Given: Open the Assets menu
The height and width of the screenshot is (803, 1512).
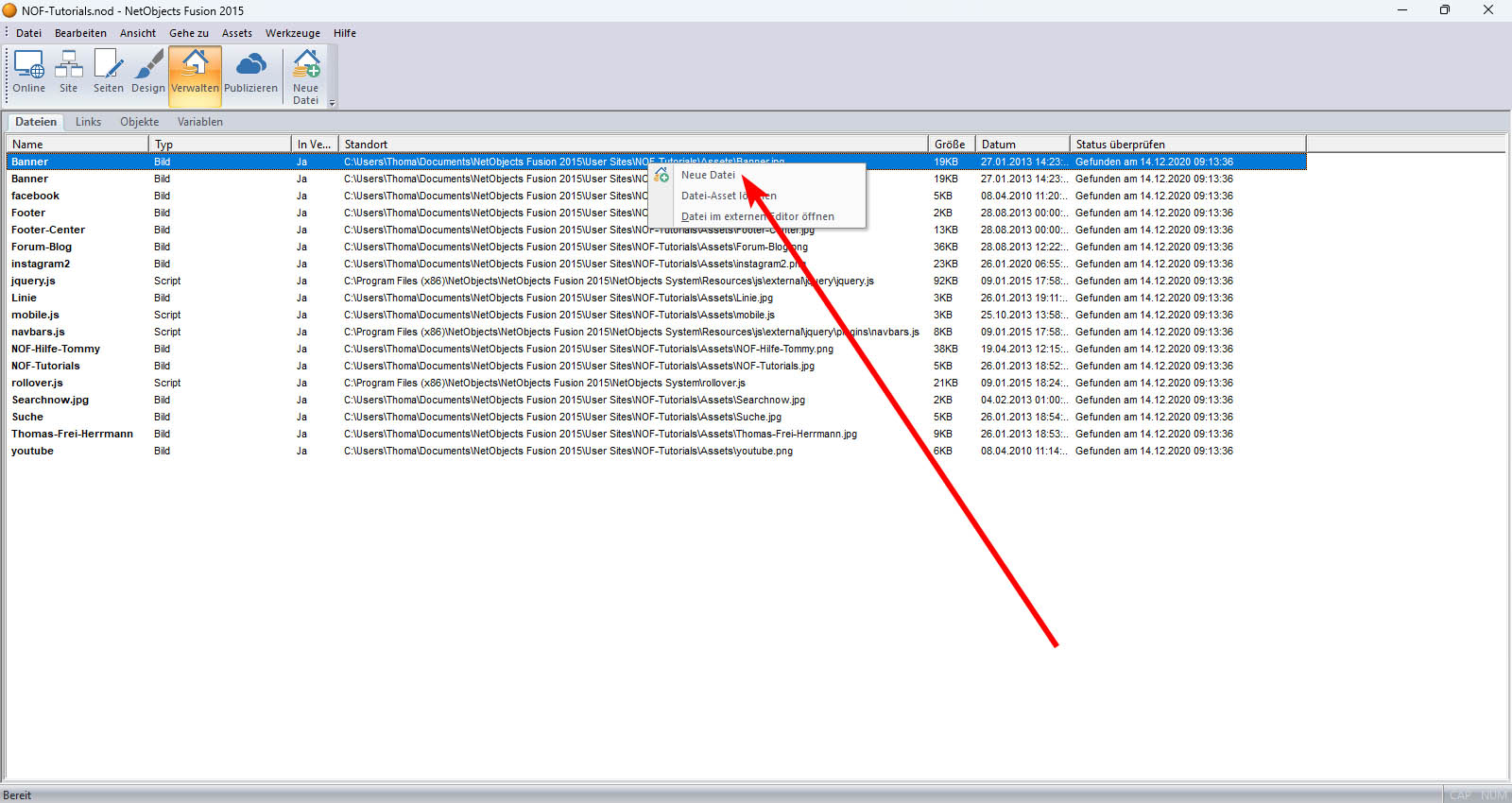Looking at the screenshot, I should [x=236, y=33].
